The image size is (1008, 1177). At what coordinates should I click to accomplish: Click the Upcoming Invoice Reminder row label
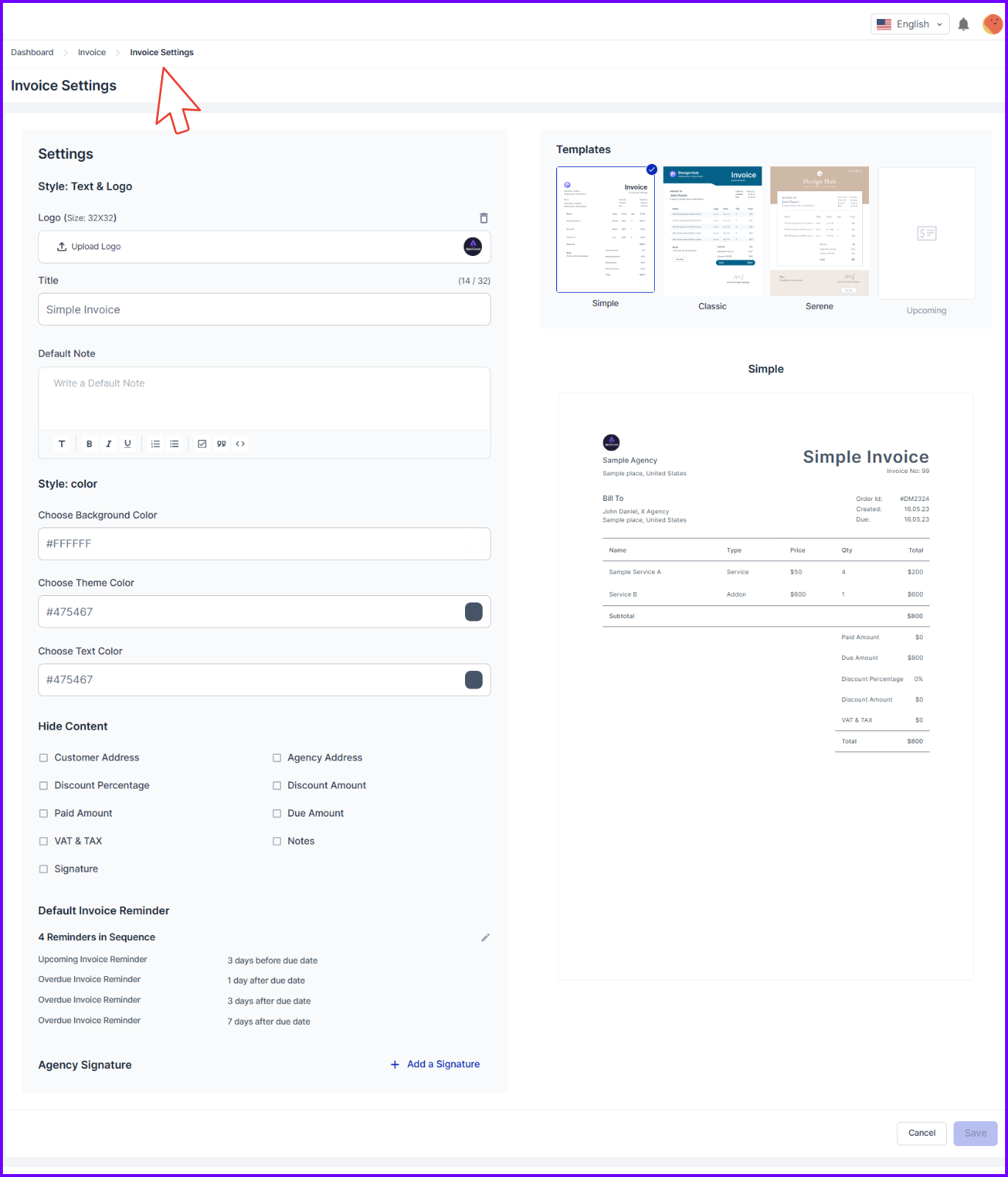[93, 959]
